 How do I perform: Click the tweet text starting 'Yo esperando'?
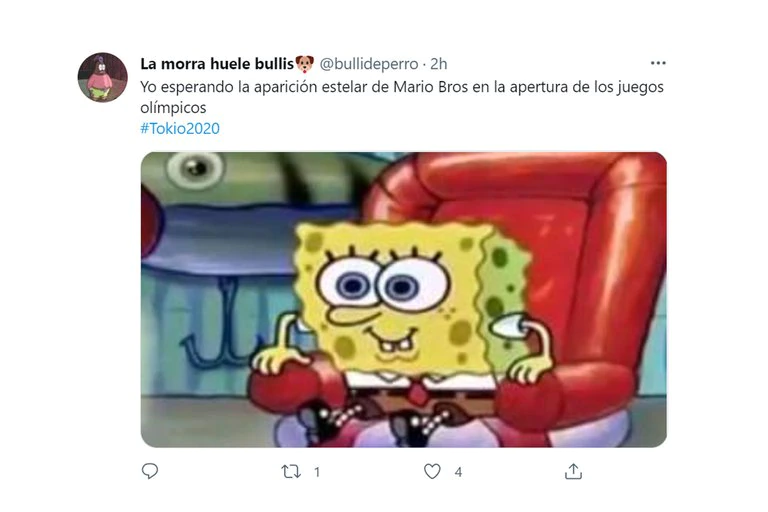402,97
